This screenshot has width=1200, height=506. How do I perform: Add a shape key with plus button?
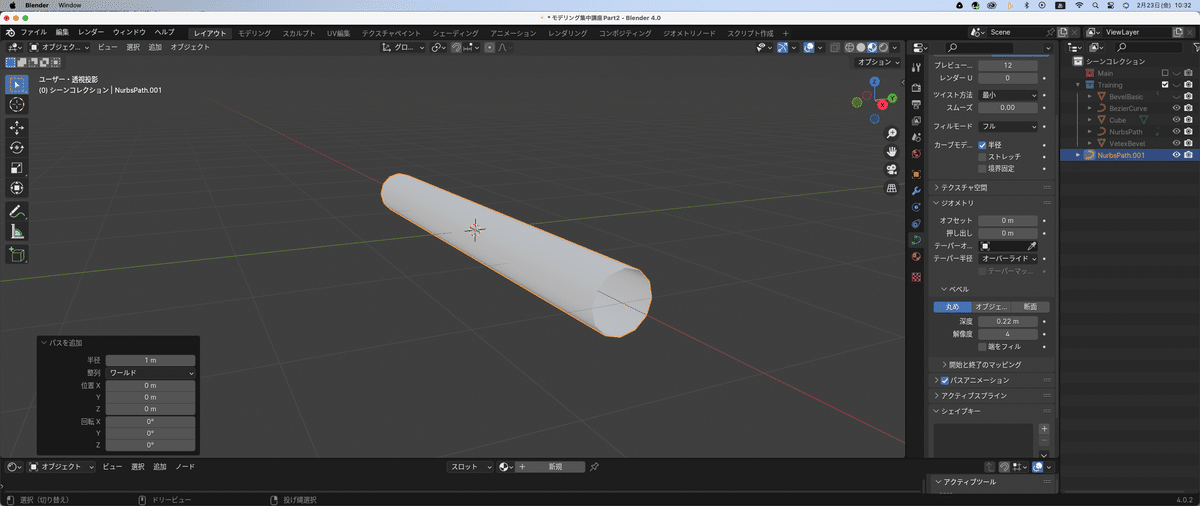coord(1044,429)
